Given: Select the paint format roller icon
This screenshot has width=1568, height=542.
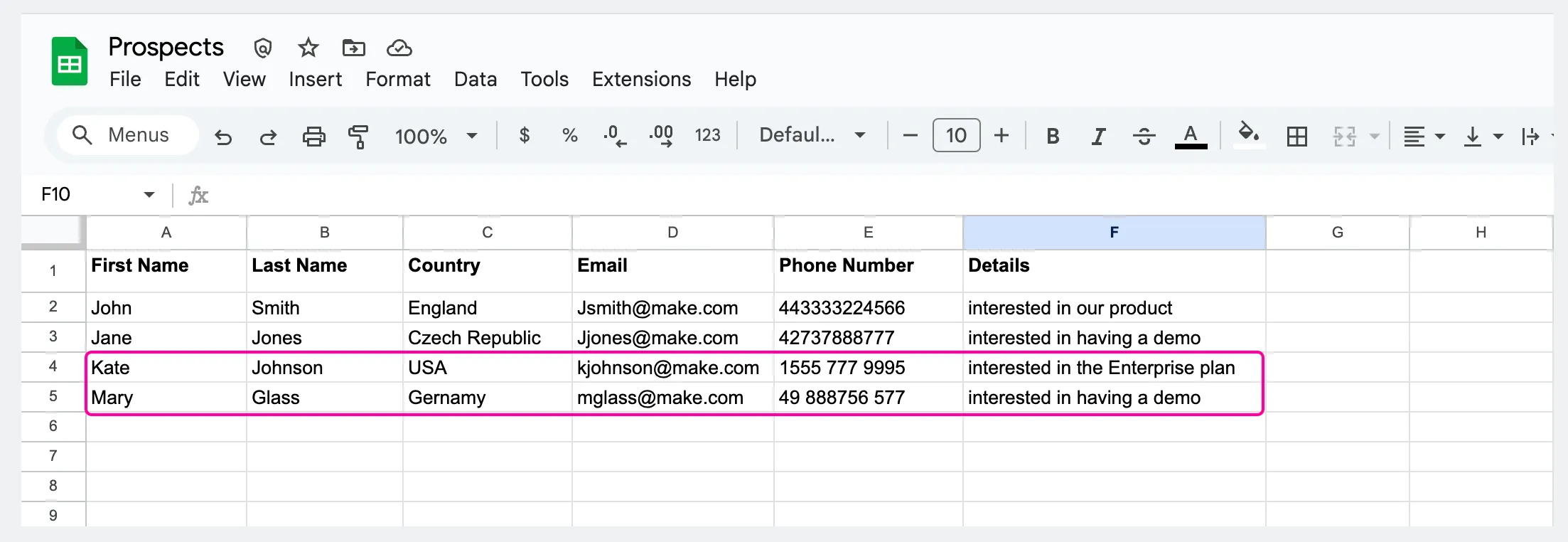Looking at the screenshot, I should pos(358,136).
